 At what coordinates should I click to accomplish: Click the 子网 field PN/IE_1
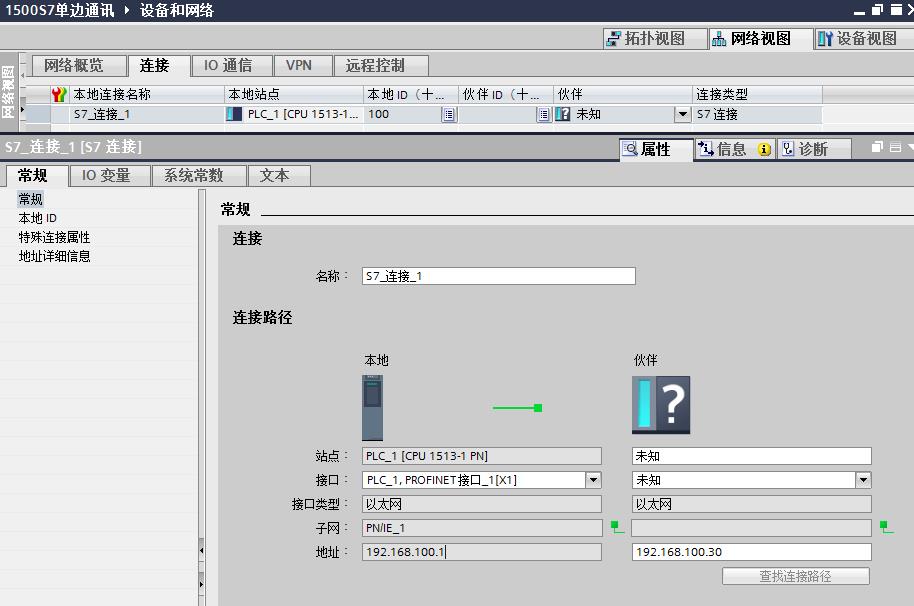481,528
